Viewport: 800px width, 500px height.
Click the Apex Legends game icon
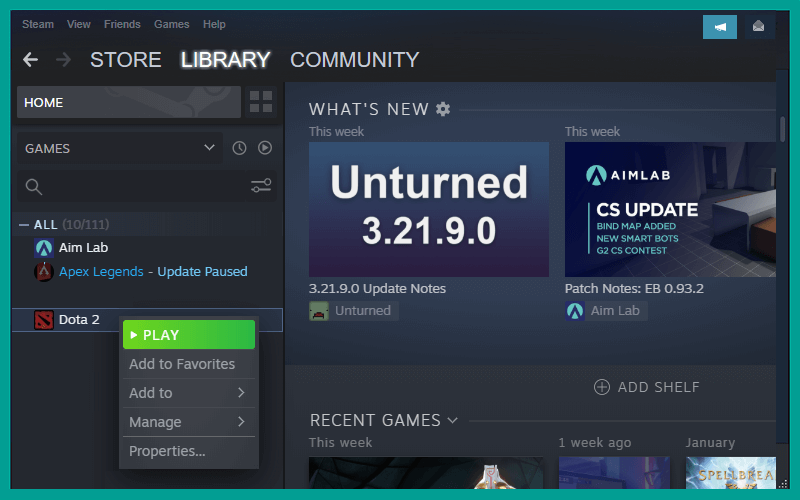44,272
